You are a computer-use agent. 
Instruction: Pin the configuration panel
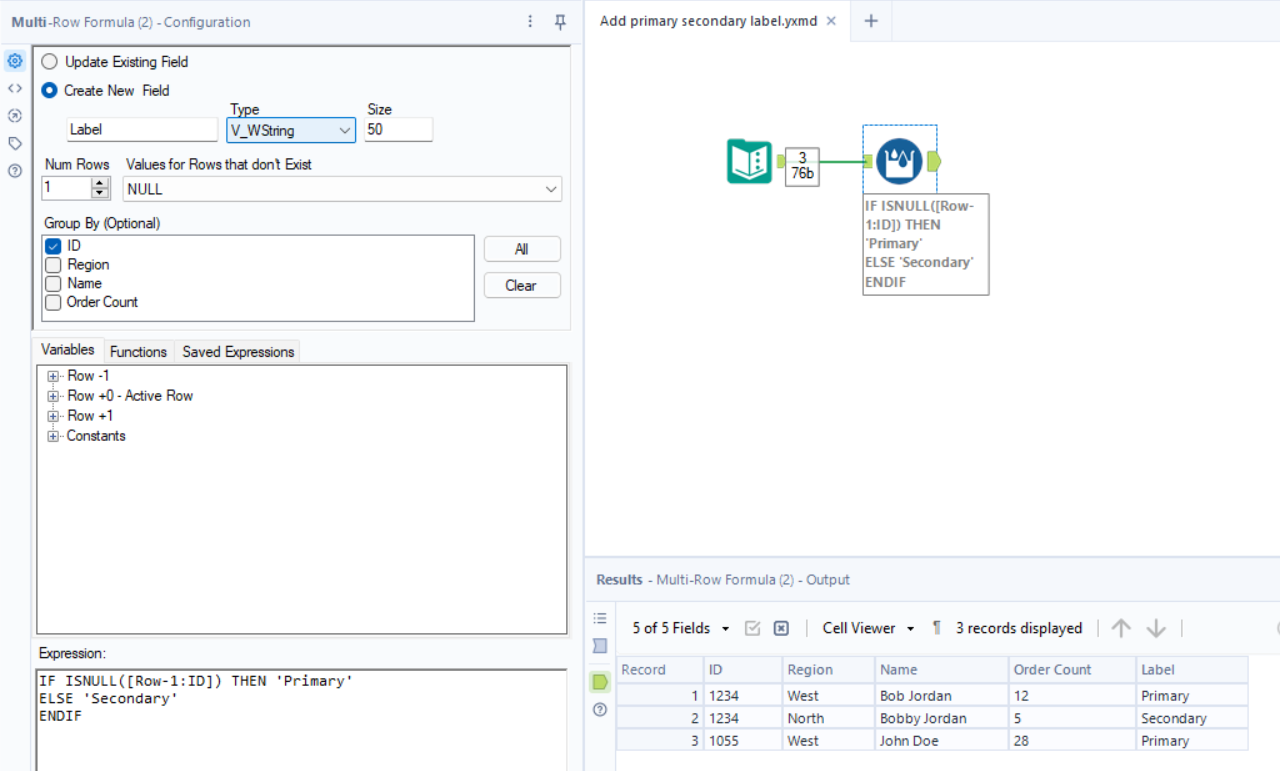pos(559,21)
